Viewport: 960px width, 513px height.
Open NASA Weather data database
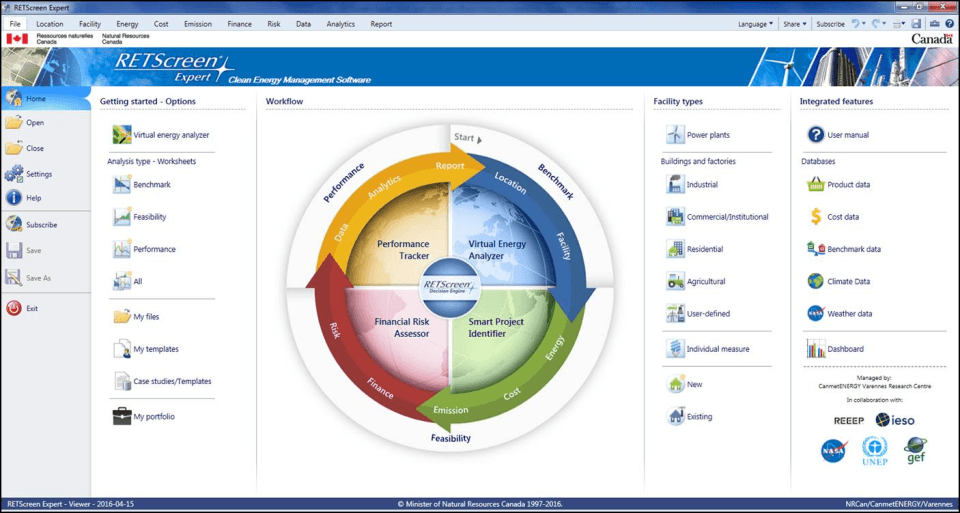coord(815,313)
